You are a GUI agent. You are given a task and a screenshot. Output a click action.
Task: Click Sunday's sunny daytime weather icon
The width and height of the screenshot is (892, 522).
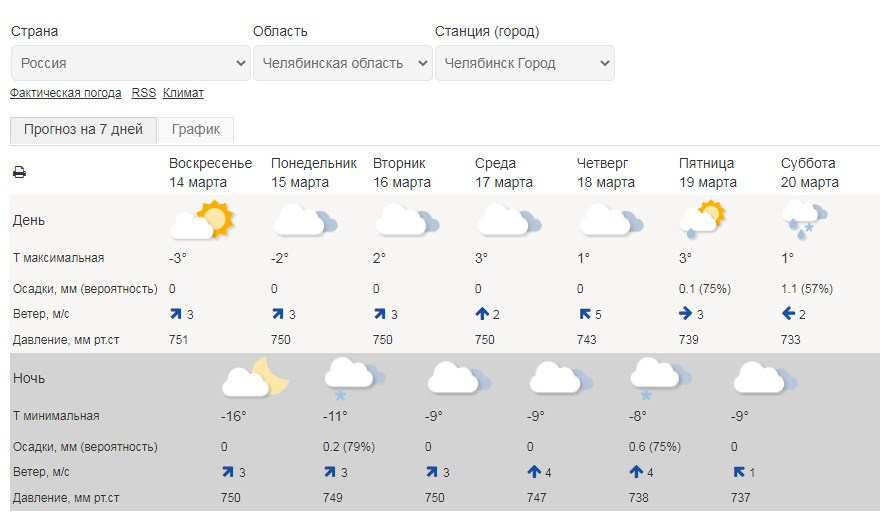pos(202,219)
